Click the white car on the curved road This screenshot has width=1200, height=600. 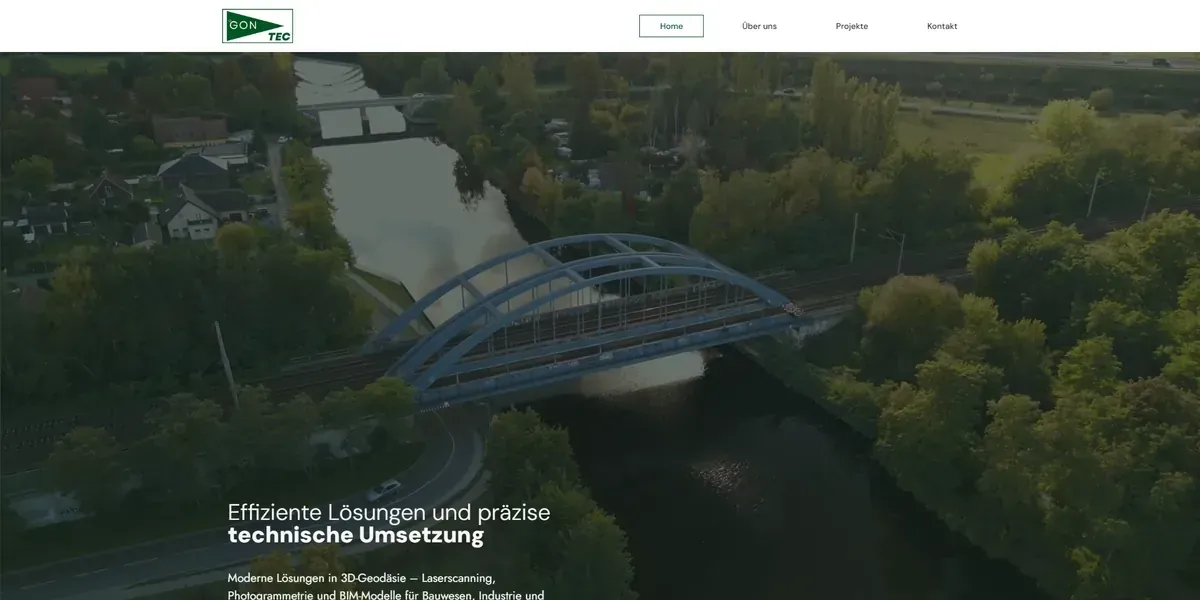[x=384, y=489]
